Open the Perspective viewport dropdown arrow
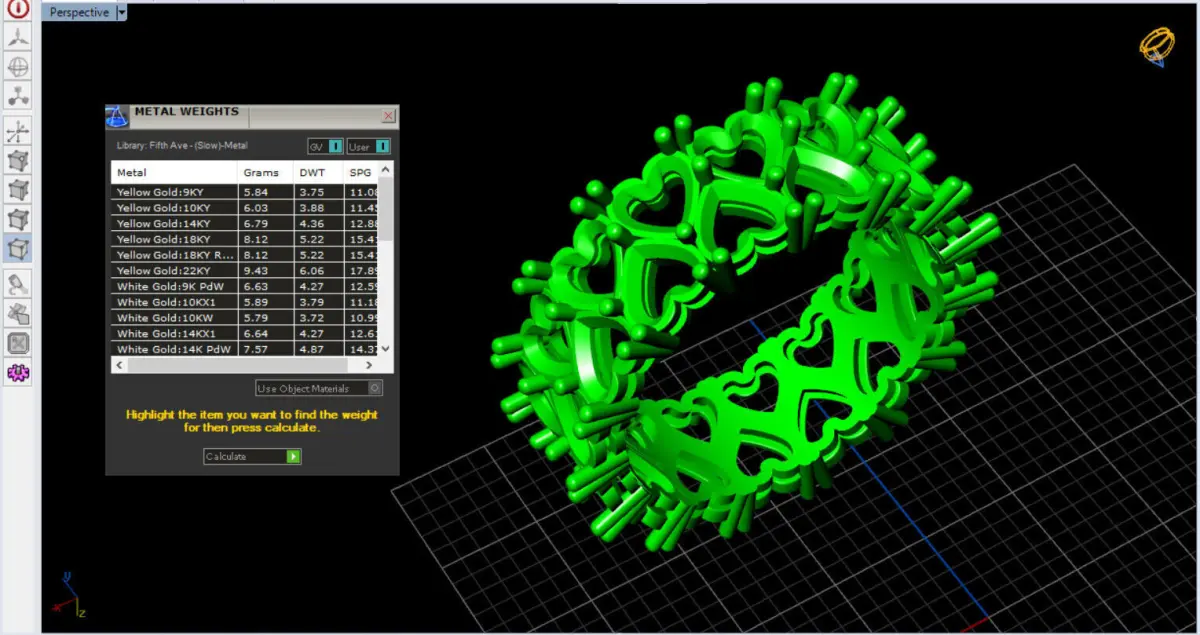This screenshot has width=1200, height=635. (122, 12)
